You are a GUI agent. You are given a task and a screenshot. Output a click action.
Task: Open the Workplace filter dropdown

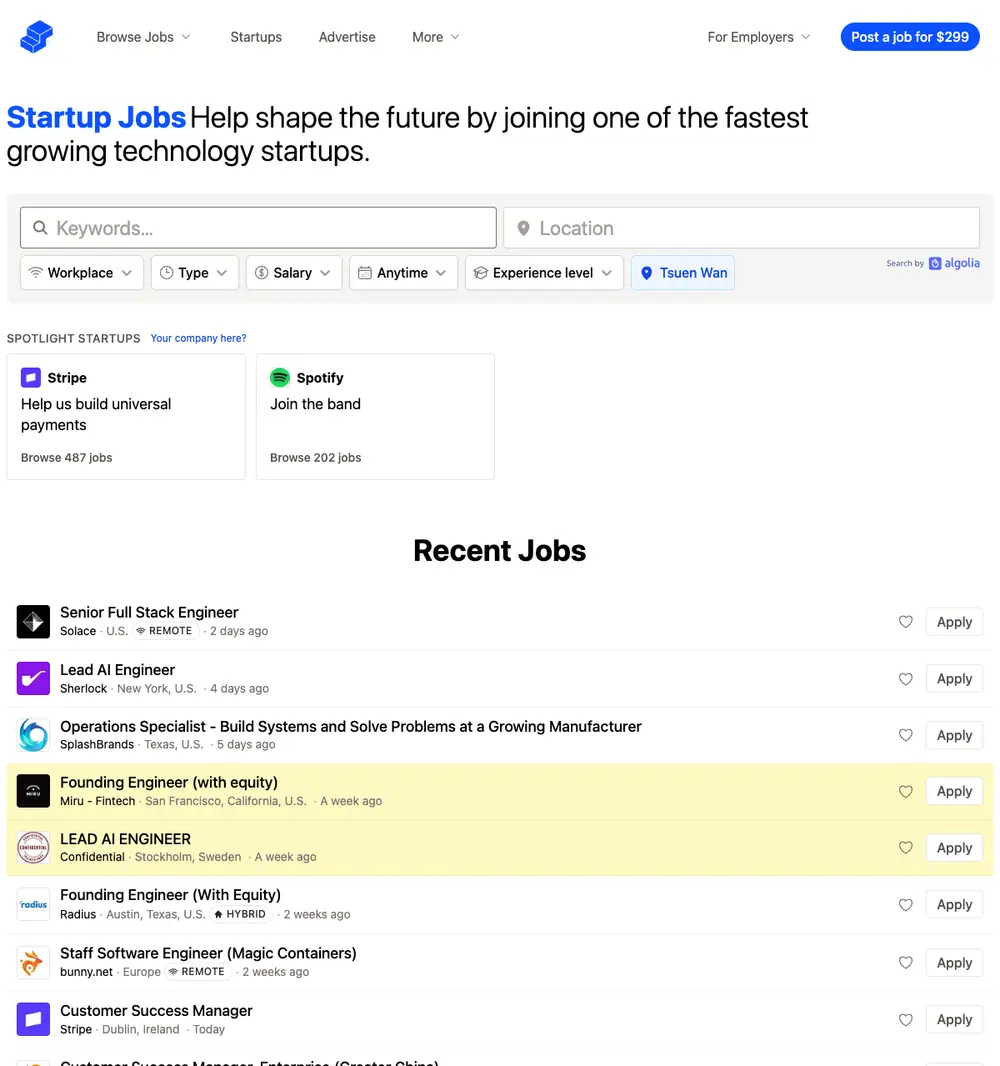click(82, 273)
